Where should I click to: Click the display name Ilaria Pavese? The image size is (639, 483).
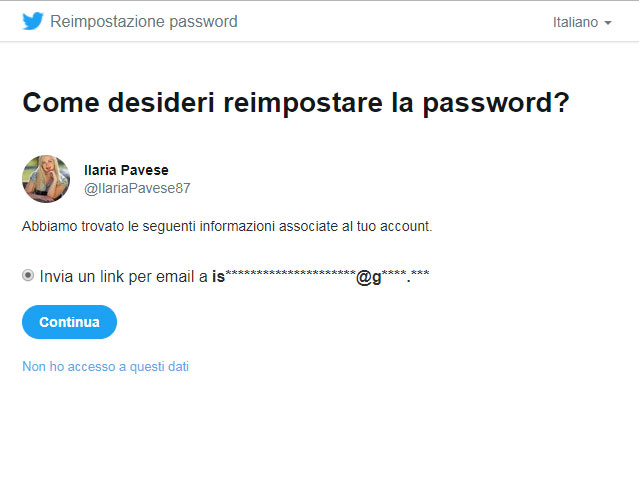(126, 170)
